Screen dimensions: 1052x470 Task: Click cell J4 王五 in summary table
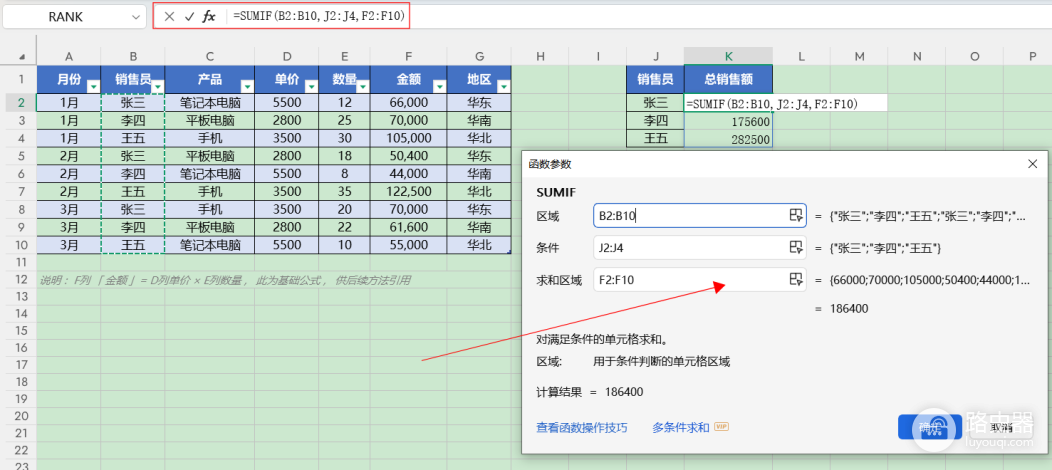[x=655, y=139]
